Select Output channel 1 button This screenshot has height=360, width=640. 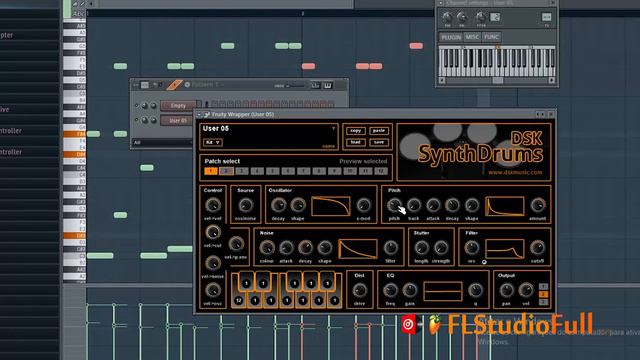tap(543, 287)
